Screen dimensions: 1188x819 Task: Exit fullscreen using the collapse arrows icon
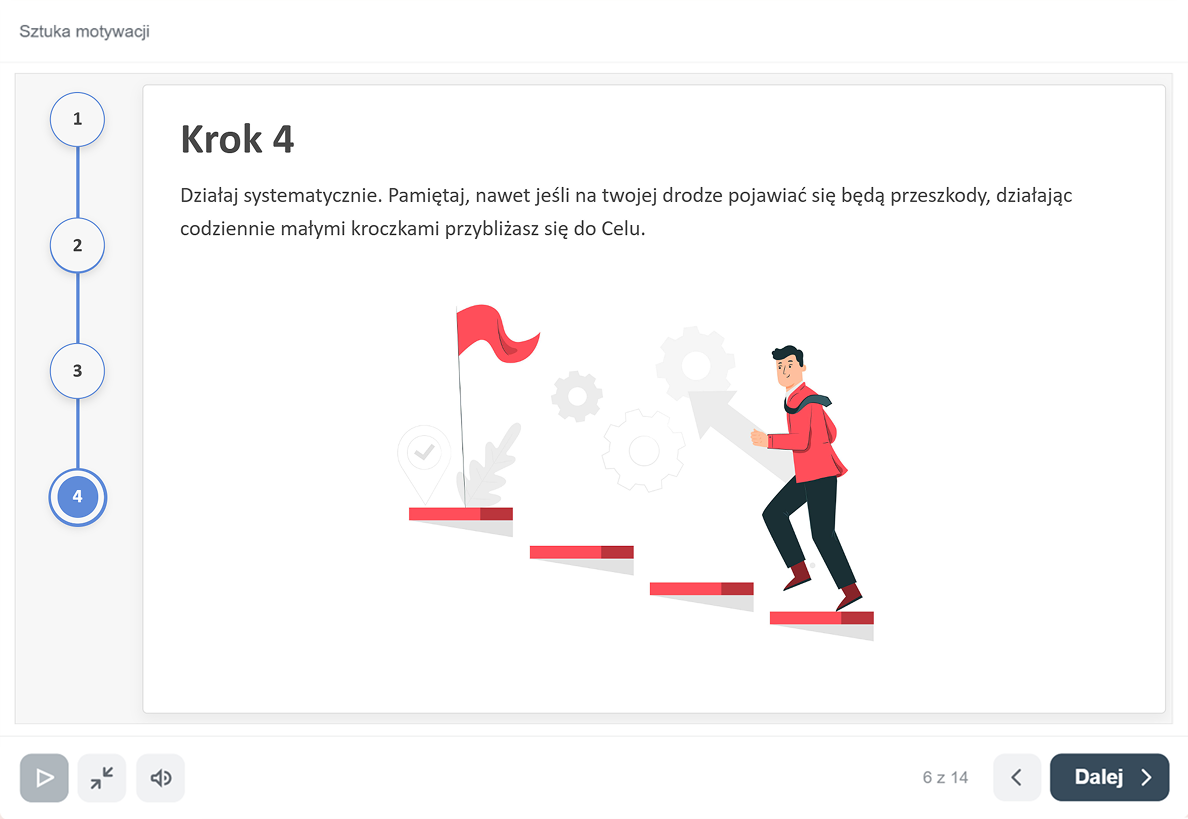(x=102, y=777)
